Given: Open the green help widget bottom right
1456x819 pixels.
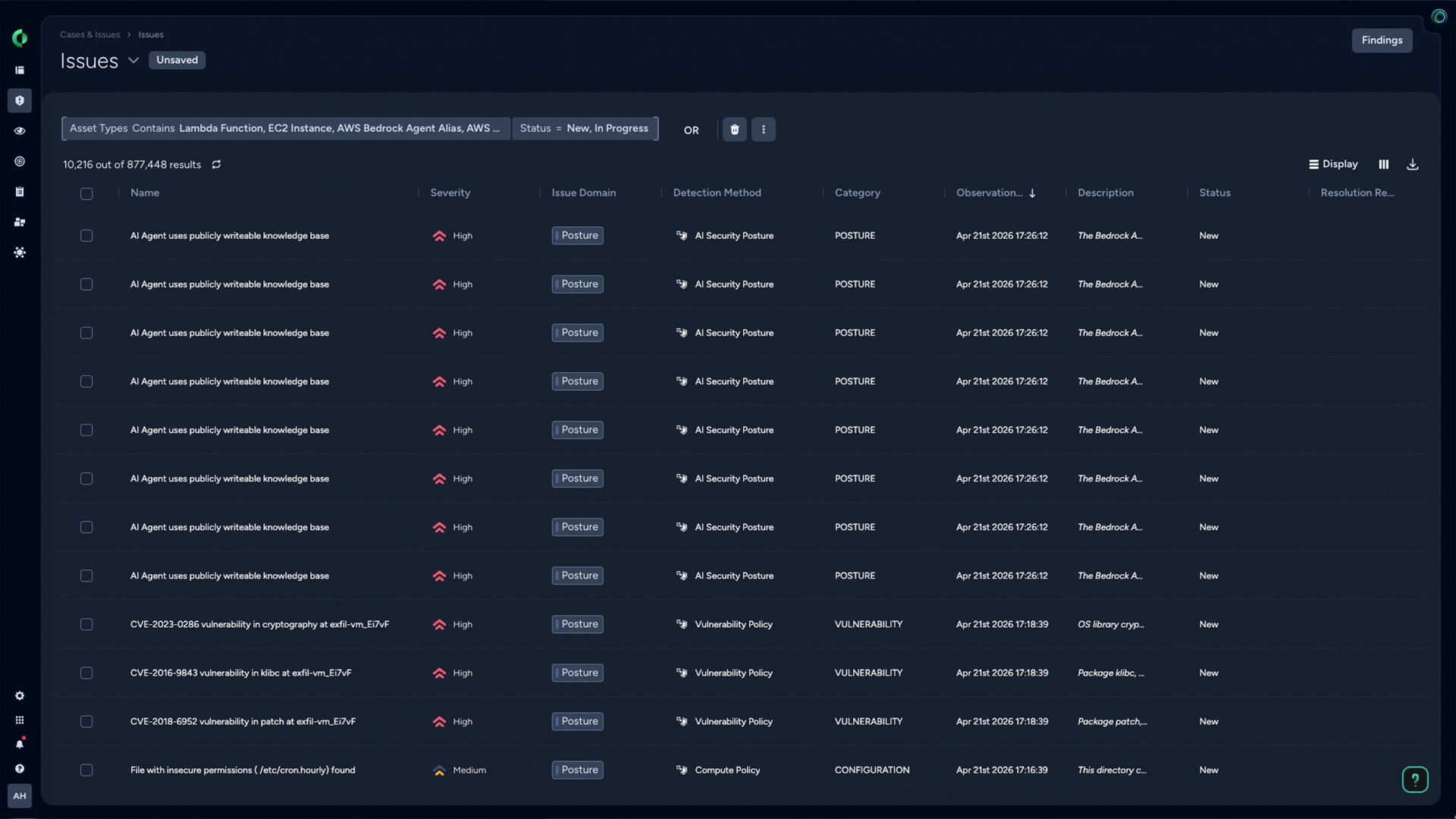Looking at the screenshot, I should point(1415,780).
